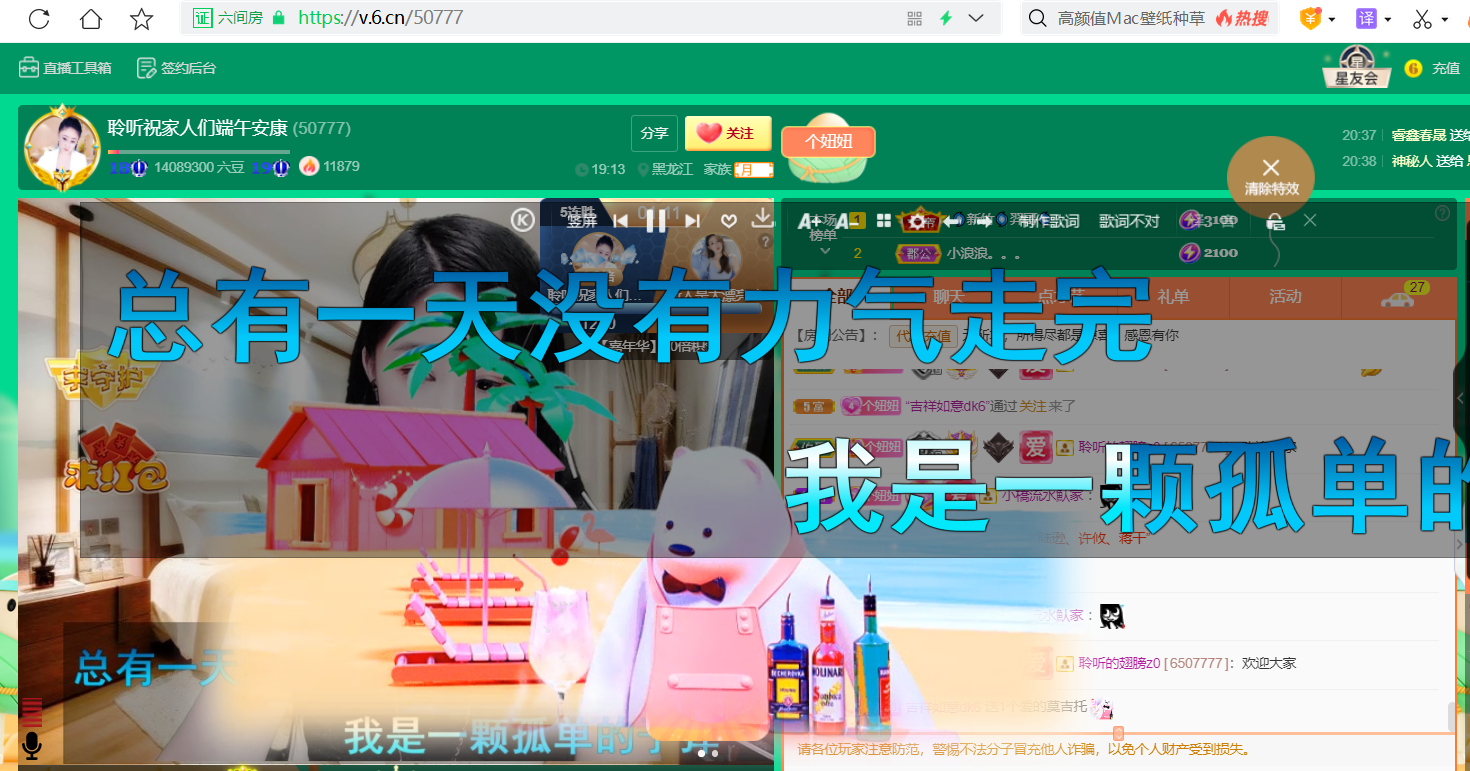
Task: Reload the page with the refresh icon
Action: pyautogui.click(x=39, y=18)
